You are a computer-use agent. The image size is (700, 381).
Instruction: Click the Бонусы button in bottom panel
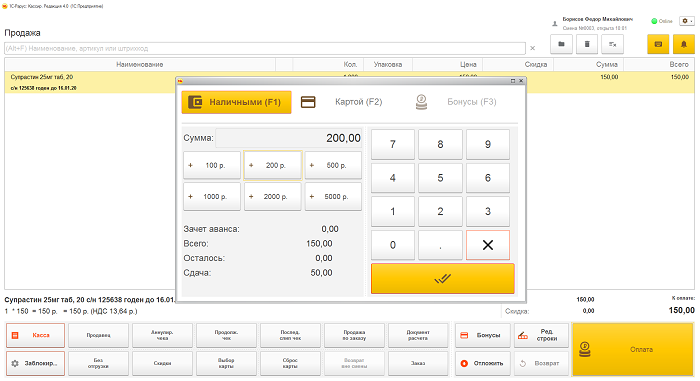pos(483,335)
